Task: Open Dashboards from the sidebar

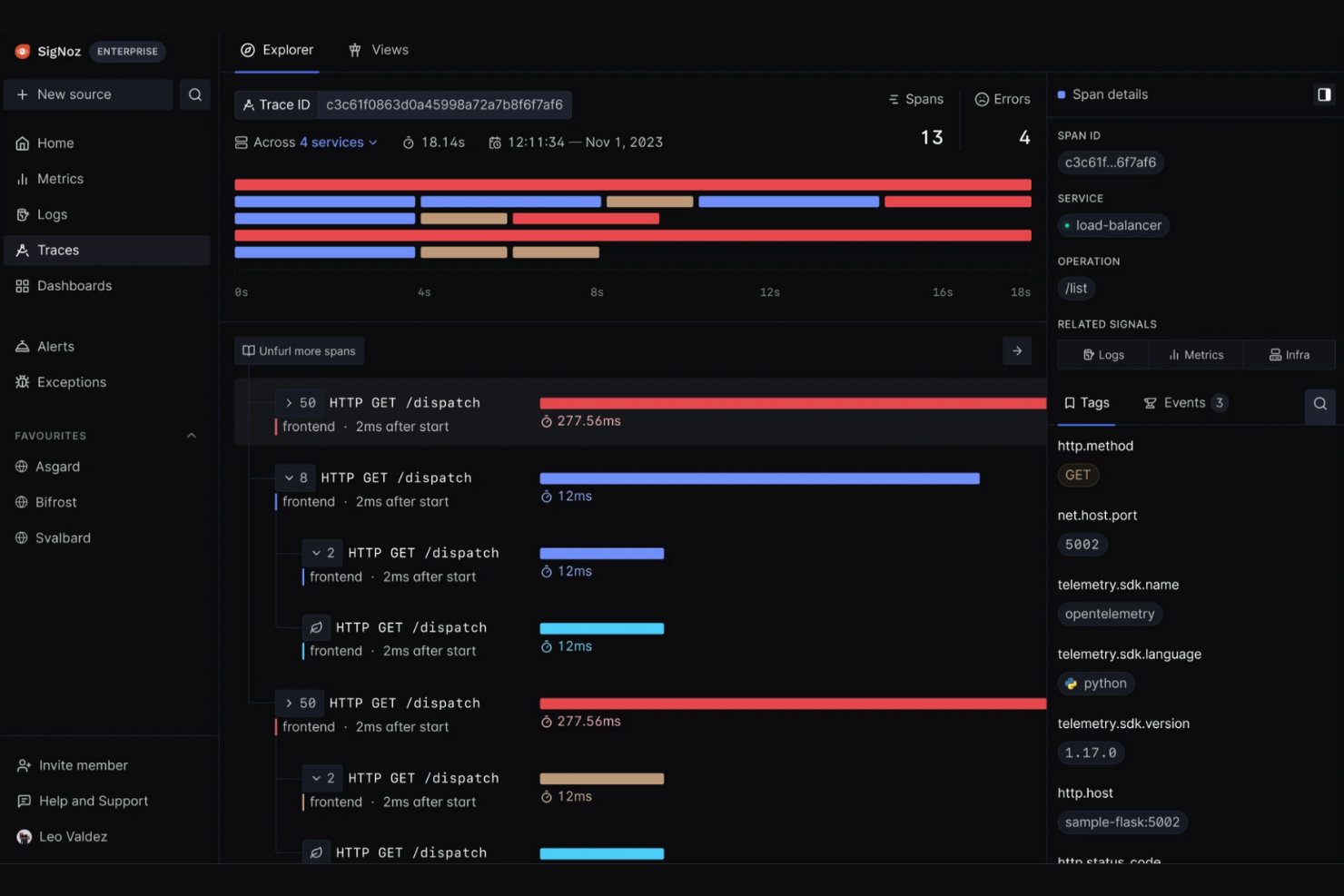Action: pos(74,285)
